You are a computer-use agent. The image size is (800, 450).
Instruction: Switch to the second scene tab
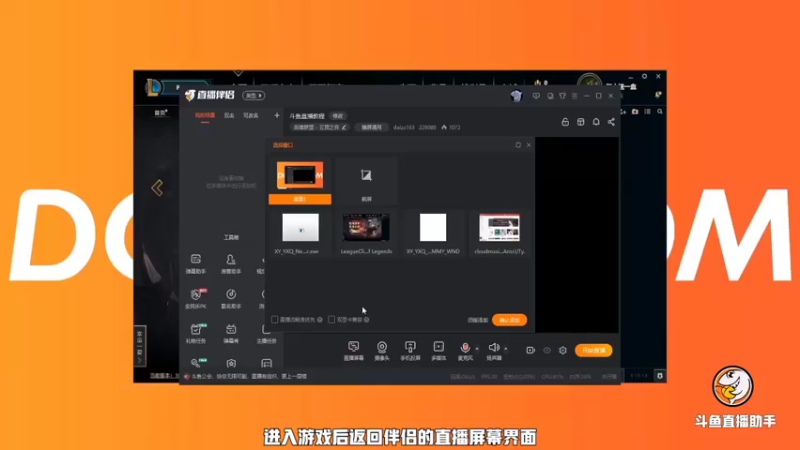pyautogui.click(x=229, y=116)
